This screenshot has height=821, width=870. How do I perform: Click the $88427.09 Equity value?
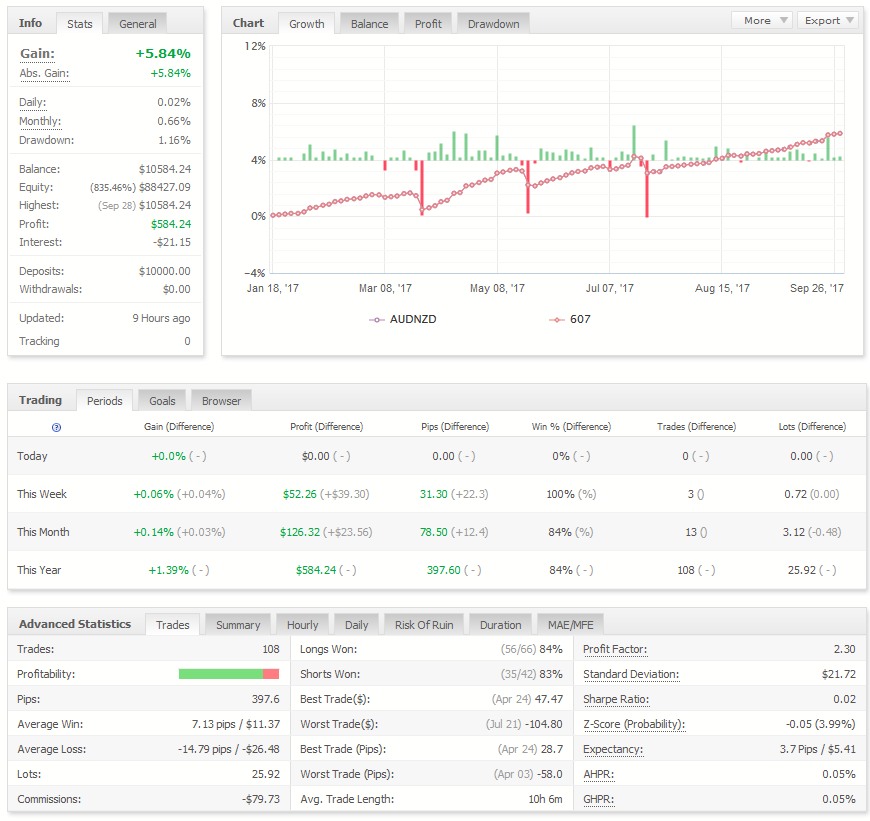click(164, 187)
